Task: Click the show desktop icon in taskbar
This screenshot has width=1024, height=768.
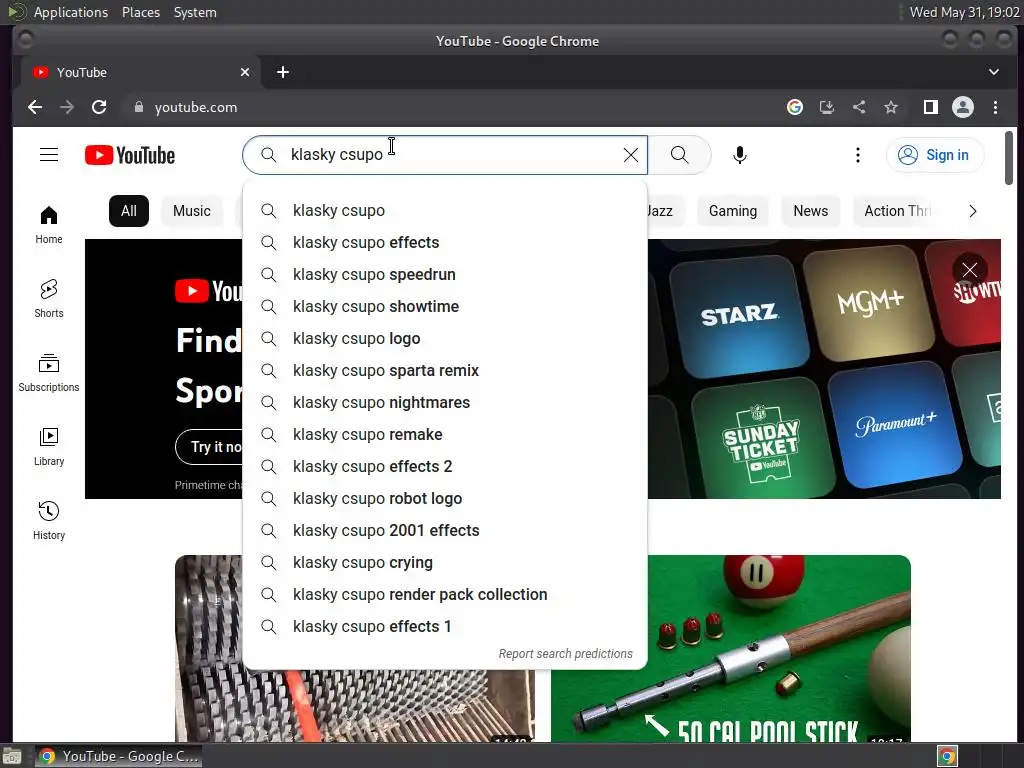Action: [12, 756]
